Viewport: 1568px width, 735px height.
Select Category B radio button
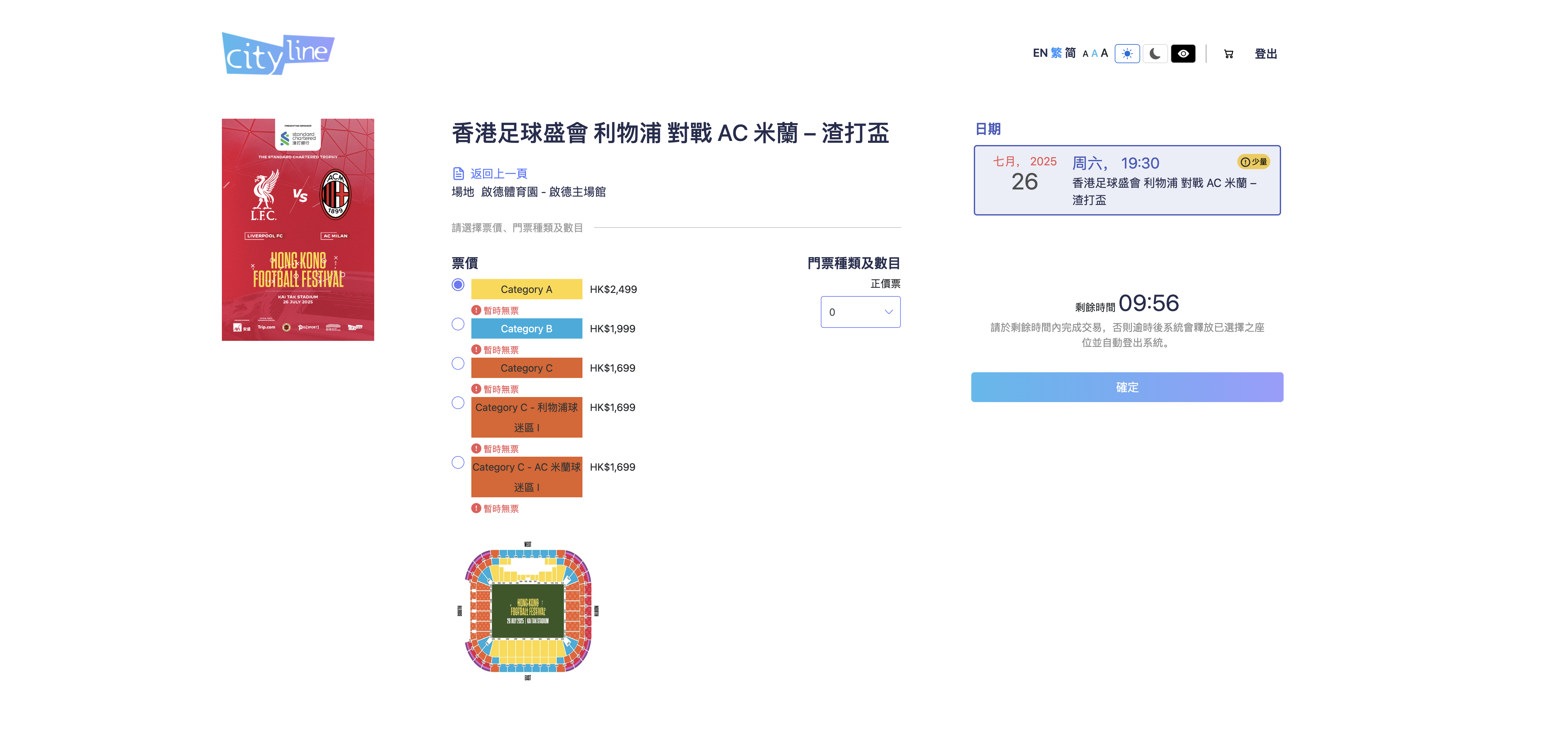458,324
